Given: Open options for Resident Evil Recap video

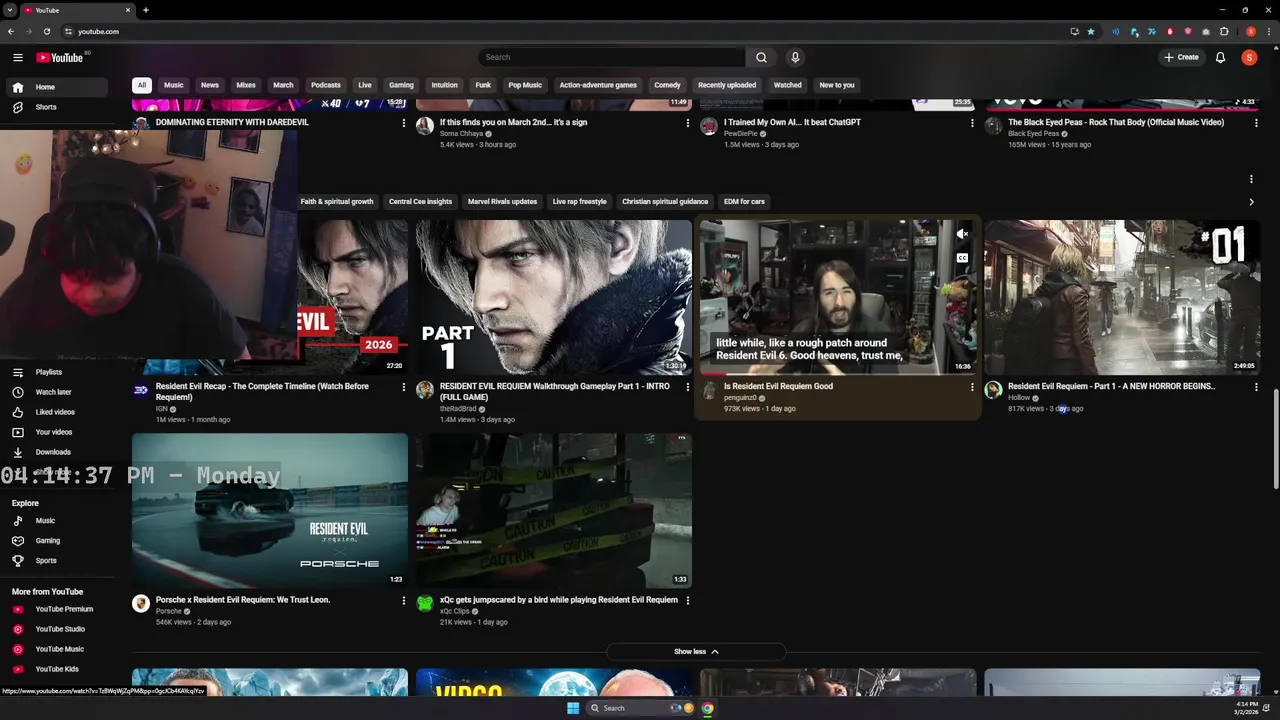Looking at the screenshot, I should coord(404,387).
